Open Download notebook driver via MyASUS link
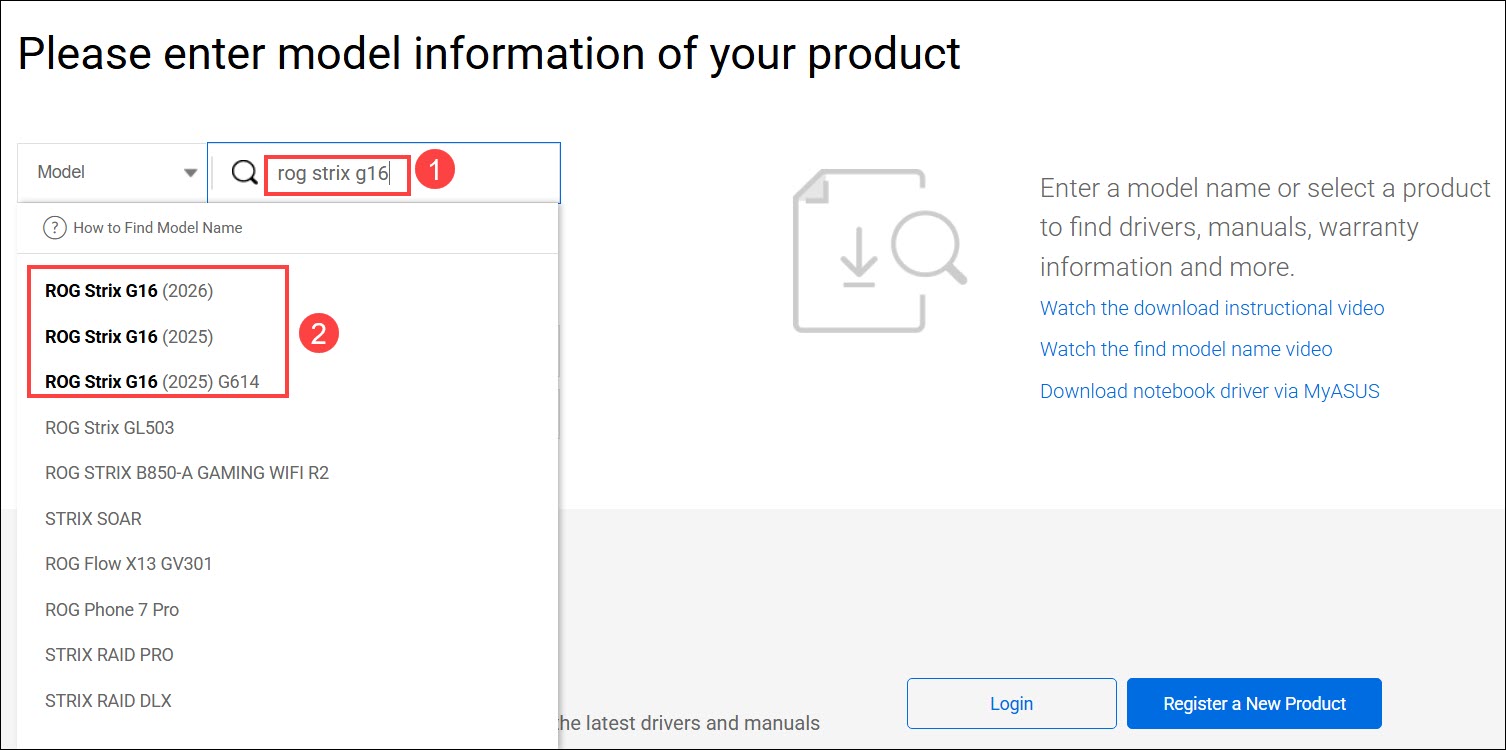The width and height of the screenshot is (1506, 750). (x=1210, y=391)
